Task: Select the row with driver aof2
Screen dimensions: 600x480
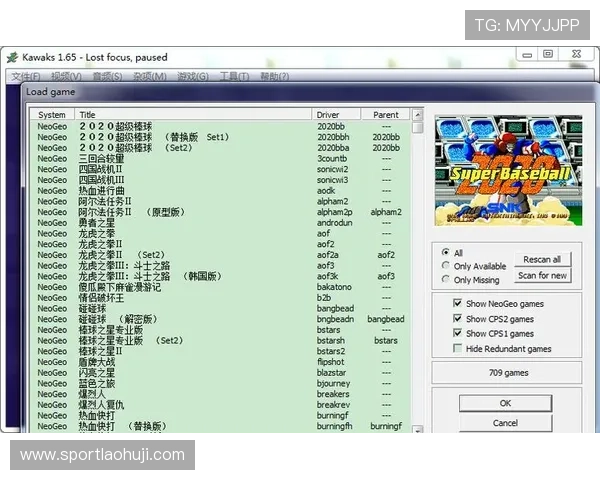Action: (220, 244)
